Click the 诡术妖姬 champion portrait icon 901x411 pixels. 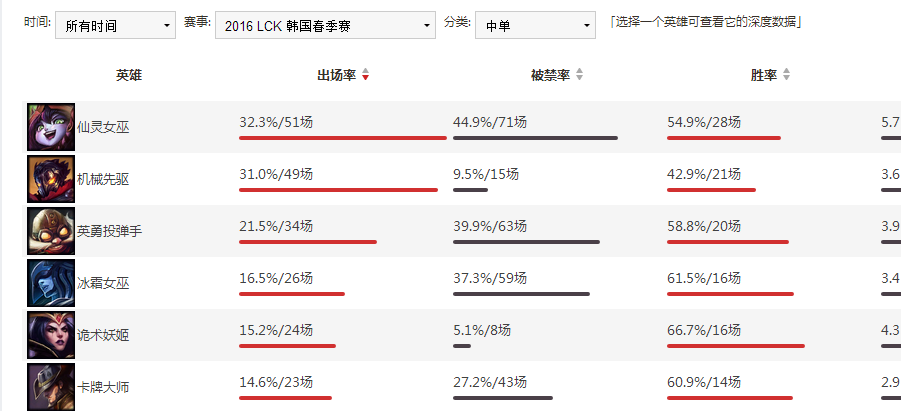click(x=51, y=335)
